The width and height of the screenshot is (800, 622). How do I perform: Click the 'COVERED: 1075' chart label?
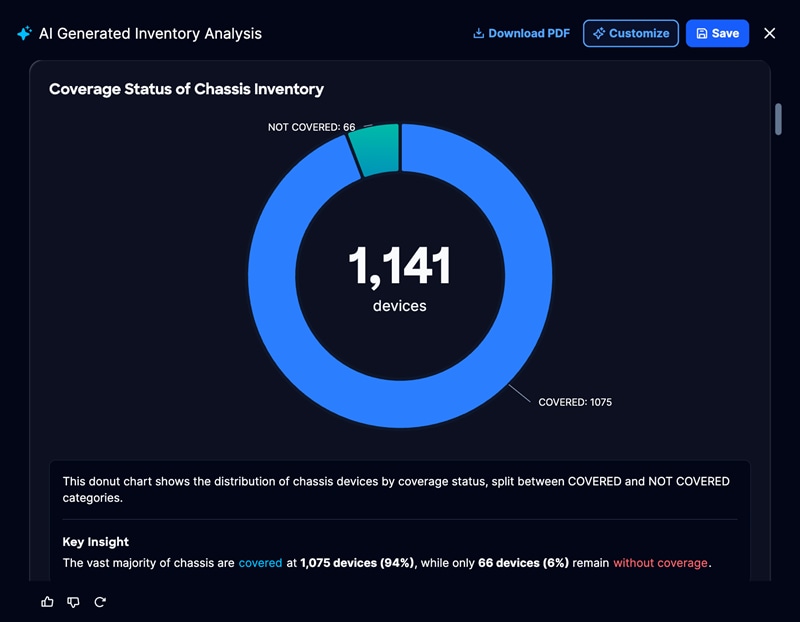coord(575,402)
